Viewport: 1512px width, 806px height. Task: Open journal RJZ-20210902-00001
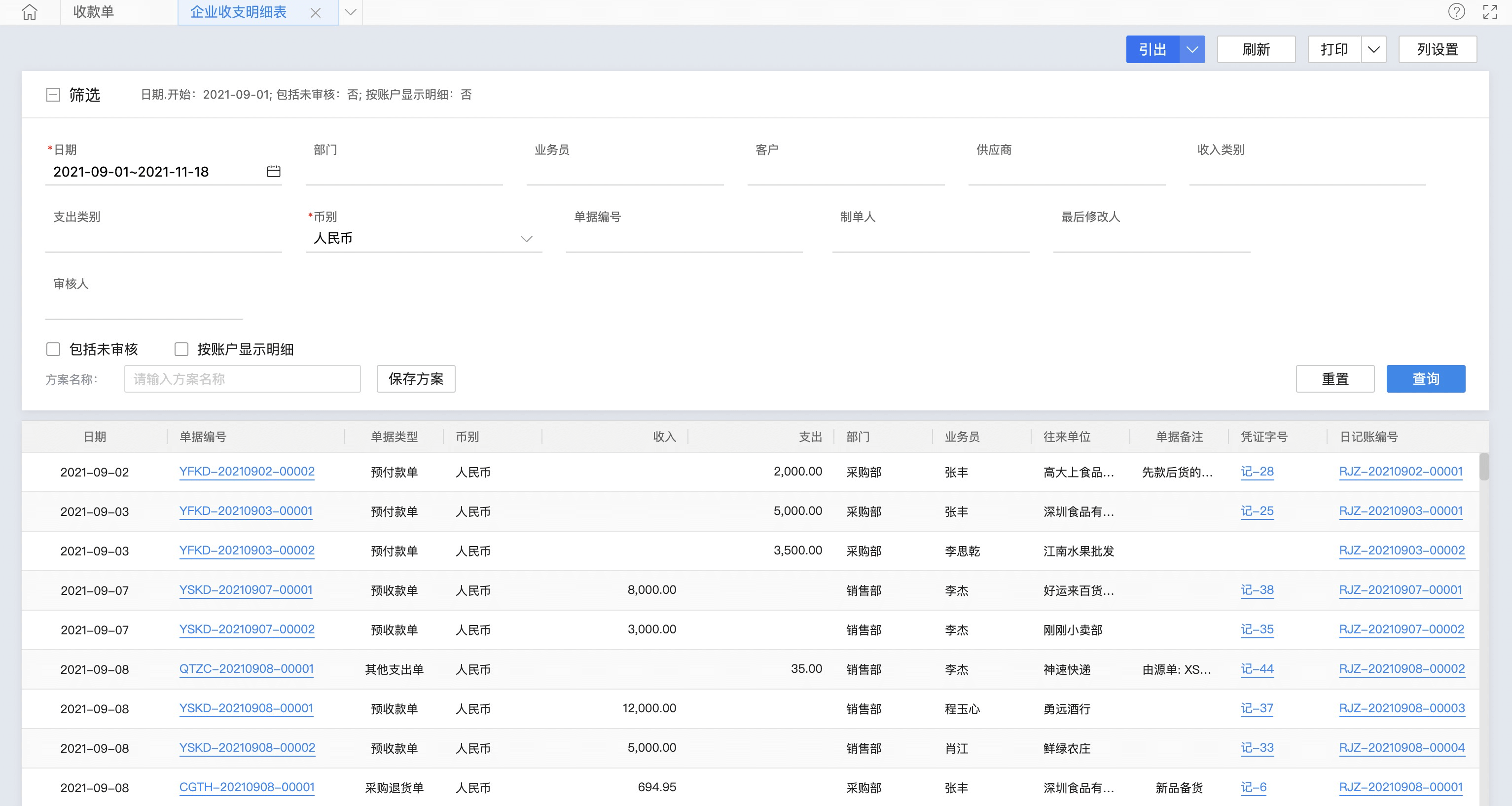click(1401, 472)
